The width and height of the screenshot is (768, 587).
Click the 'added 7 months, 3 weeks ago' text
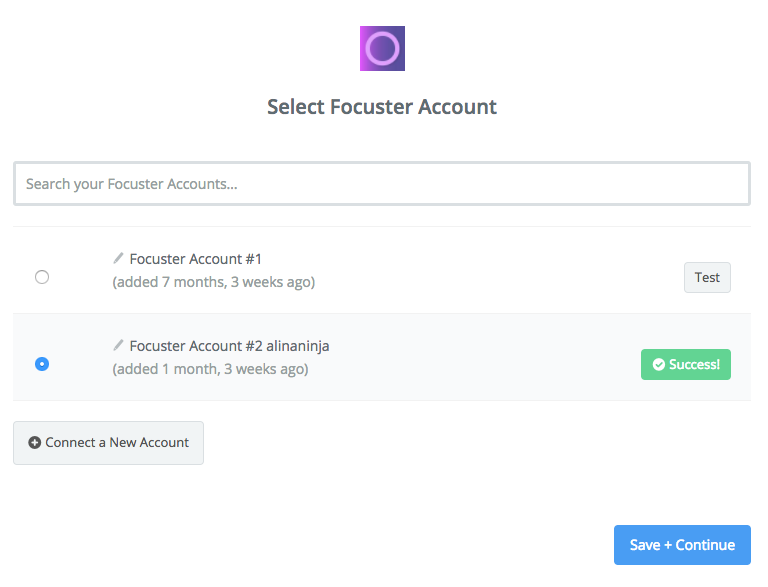[x=214, y=282]
